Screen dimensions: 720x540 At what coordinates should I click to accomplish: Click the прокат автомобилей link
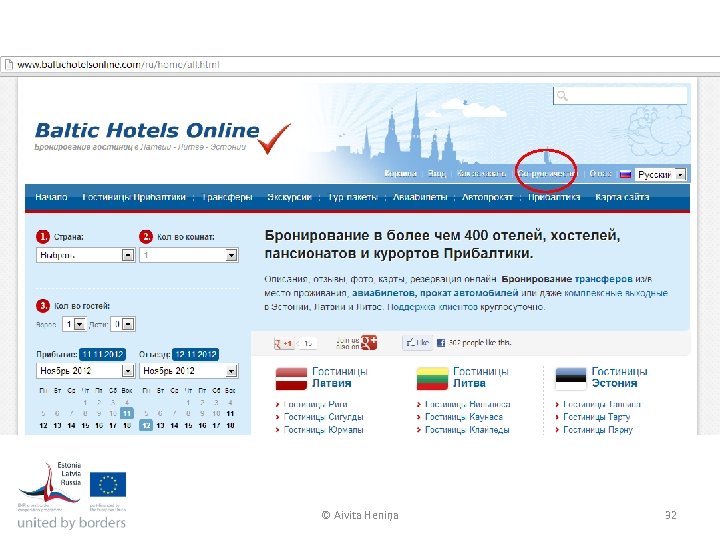point(469,293)
